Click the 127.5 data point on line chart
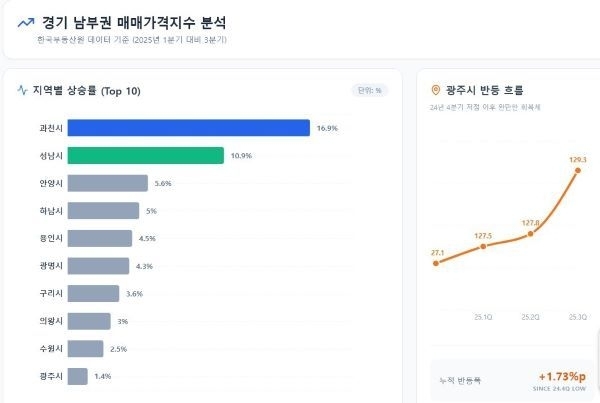 pyautogui.click(x=483, y=246)
